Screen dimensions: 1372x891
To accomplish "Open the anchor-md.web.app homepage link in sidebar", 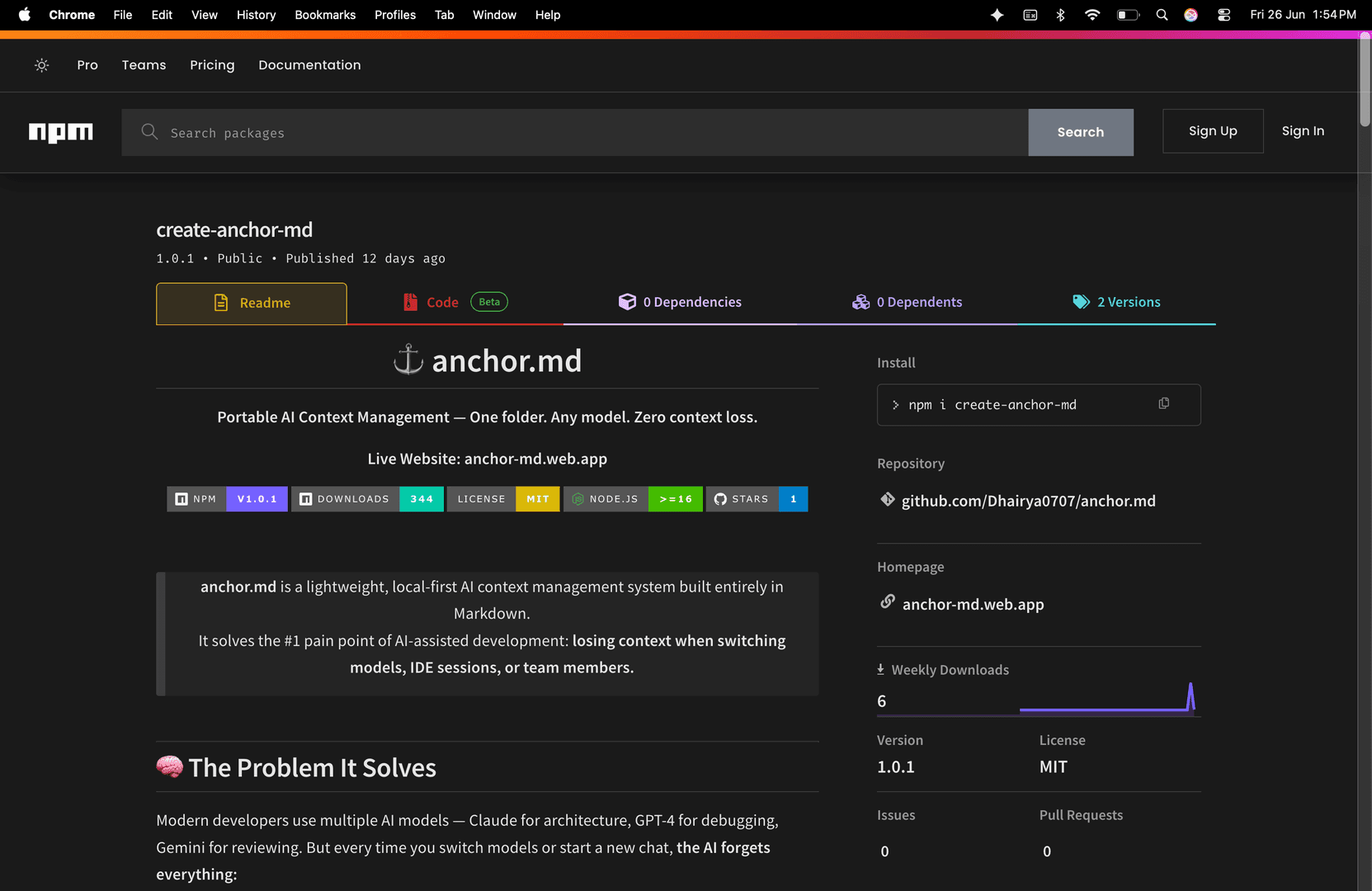I will pyautogui.click(x=973, y=604).
